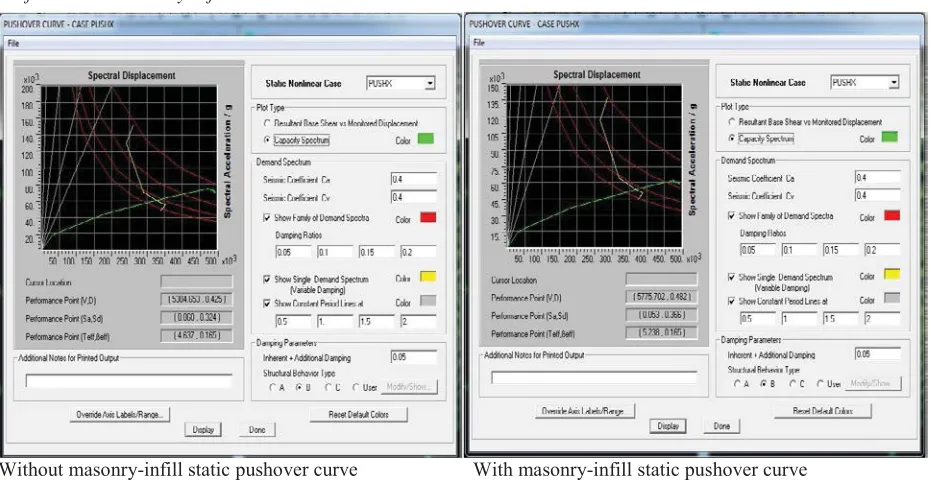Toggle Show Constant Period Lines, left window
Screen dimensions: 930x484
coord(267,303)
